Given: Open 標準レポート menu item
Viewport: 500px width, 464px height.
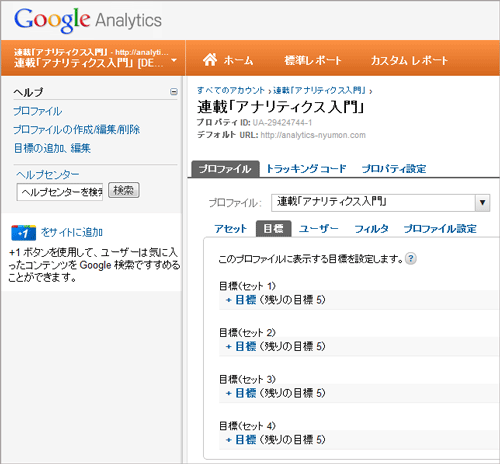Looking at the screenshot, I should pyautogui.click(x=313, y=60).
